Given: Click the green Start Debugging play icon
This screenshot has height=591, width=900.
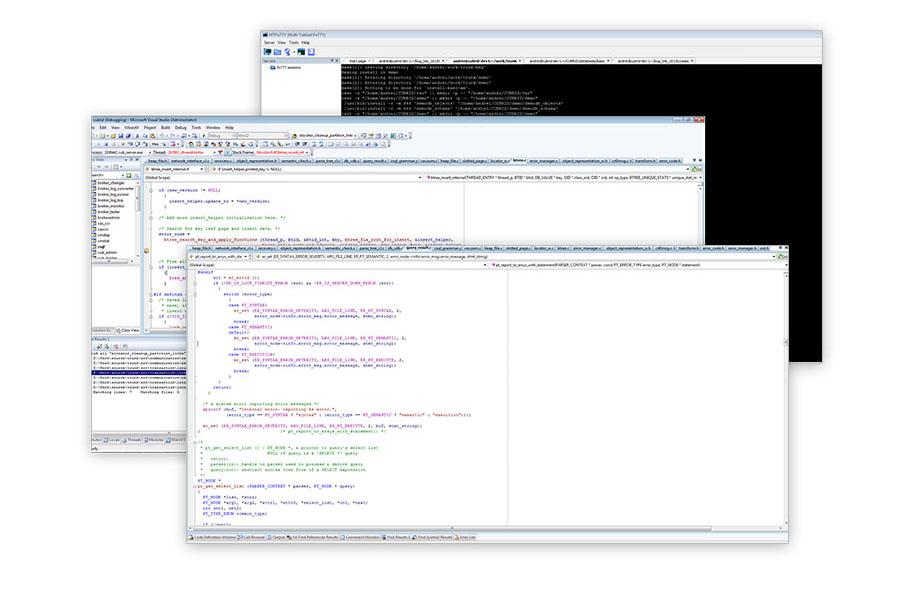Looking at the screenshot, I should click(x=204, y=135).
